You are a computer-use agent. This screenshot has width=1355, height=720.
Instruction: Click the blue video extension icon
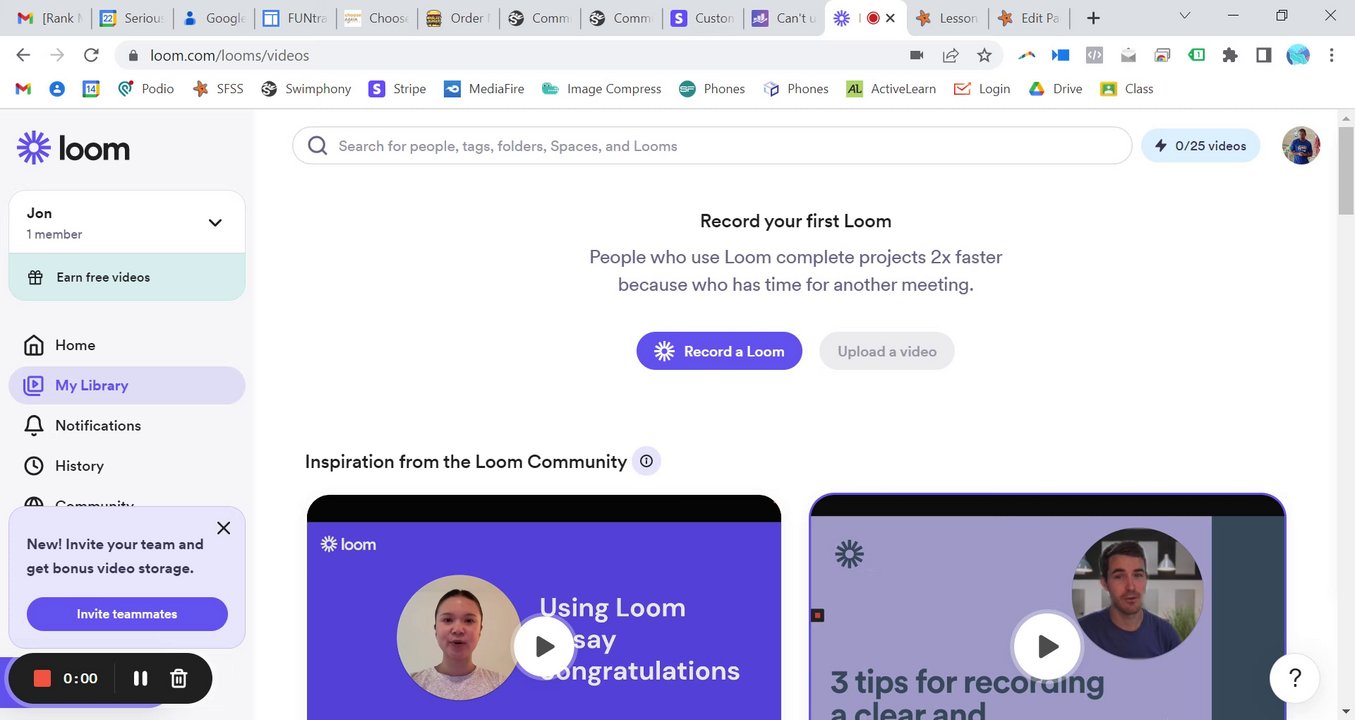1060,56
